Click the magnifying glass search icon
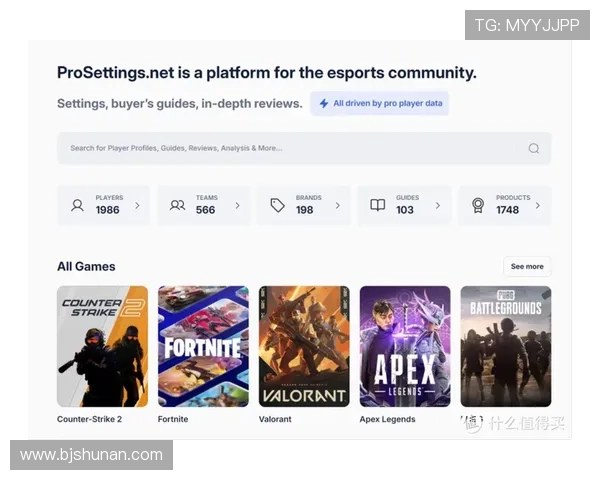600x480 pixels. click(533, 148)
